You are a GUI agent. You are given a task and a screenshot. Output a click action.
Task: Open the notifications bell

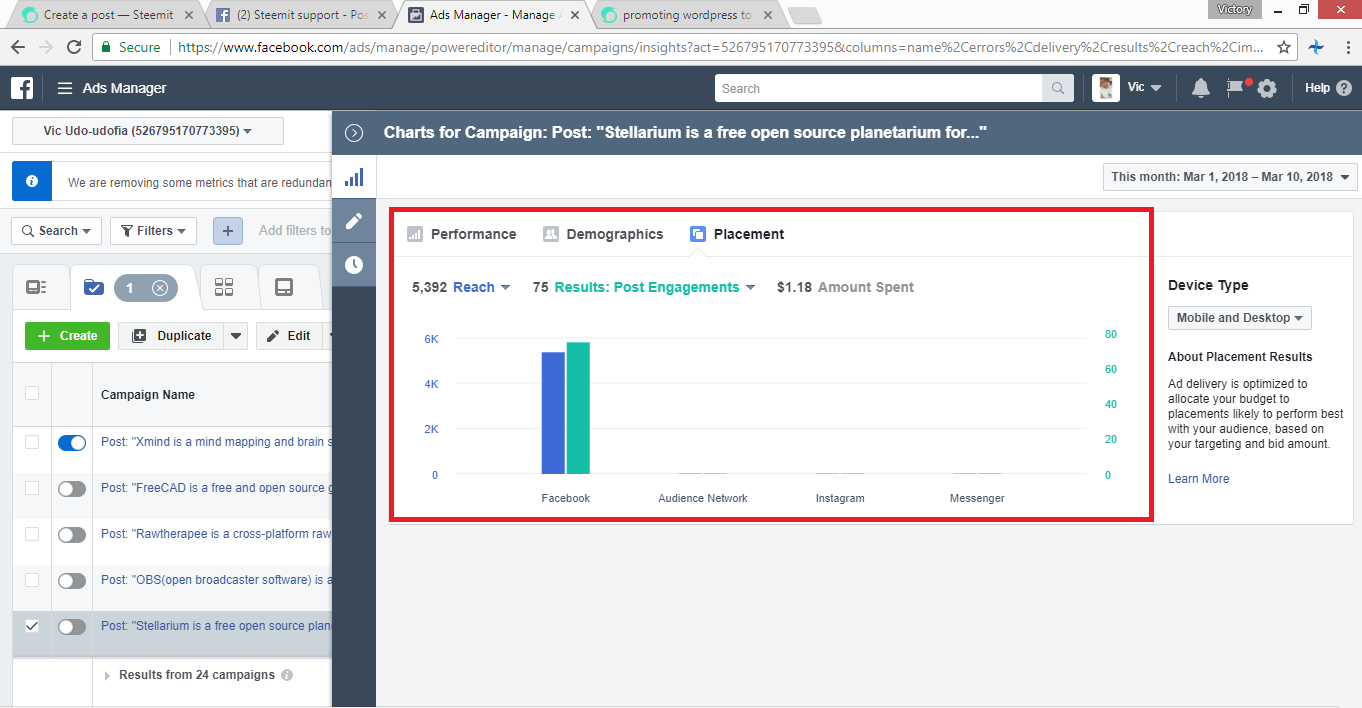pos(1201,88)
